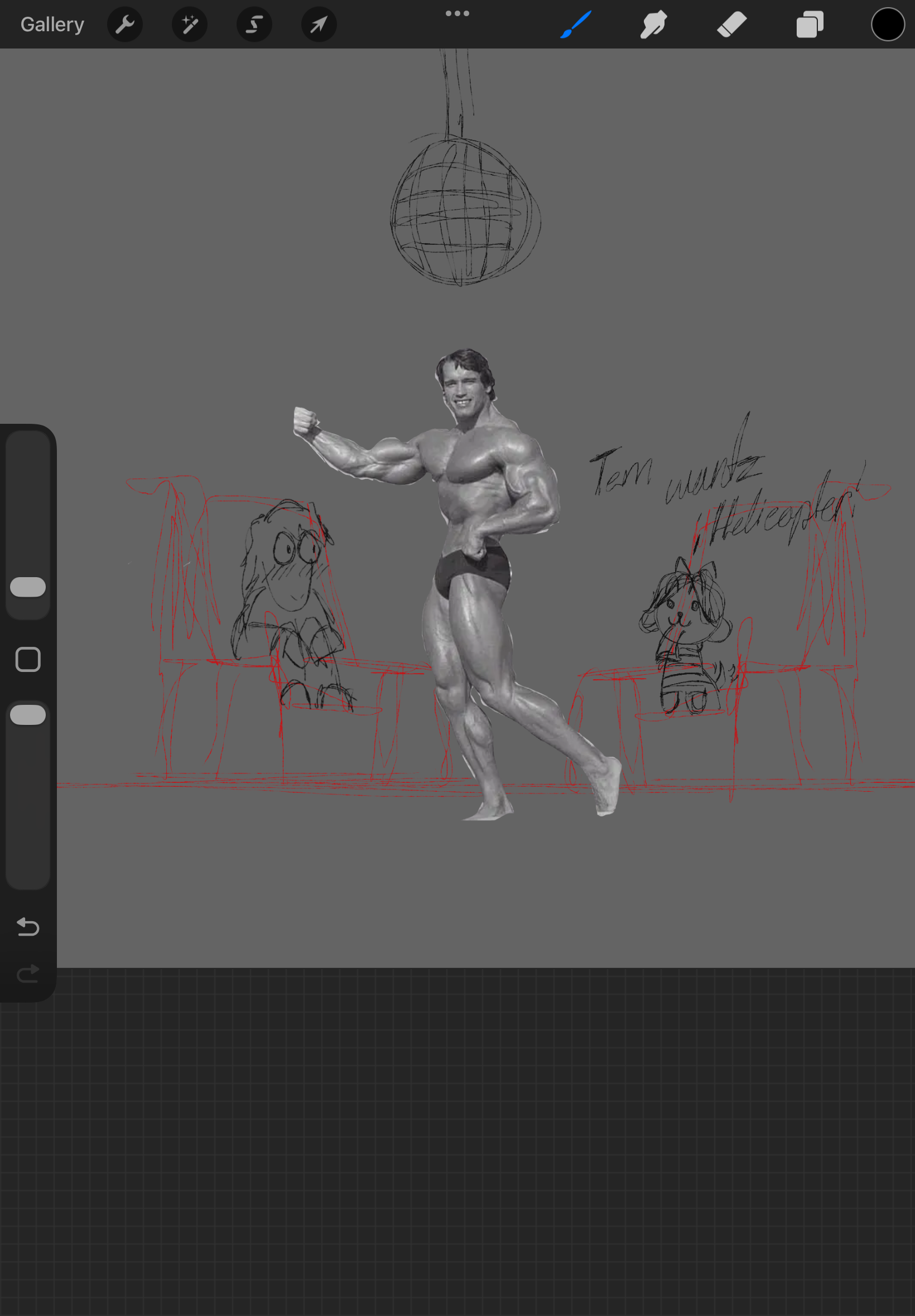The image size is (915, 1316).
Task: Open the Adjustments magic wand menu
Action: tap(190, 25)
